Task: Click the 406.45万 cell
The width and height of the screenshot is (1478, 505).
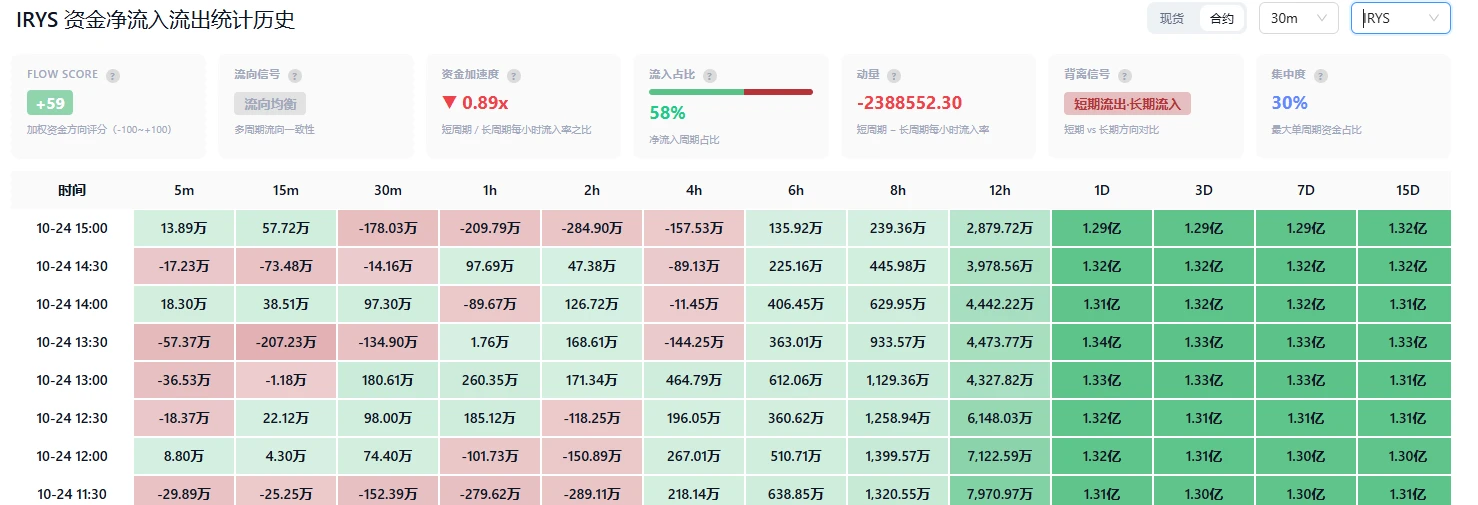Action: click(796, 304)
